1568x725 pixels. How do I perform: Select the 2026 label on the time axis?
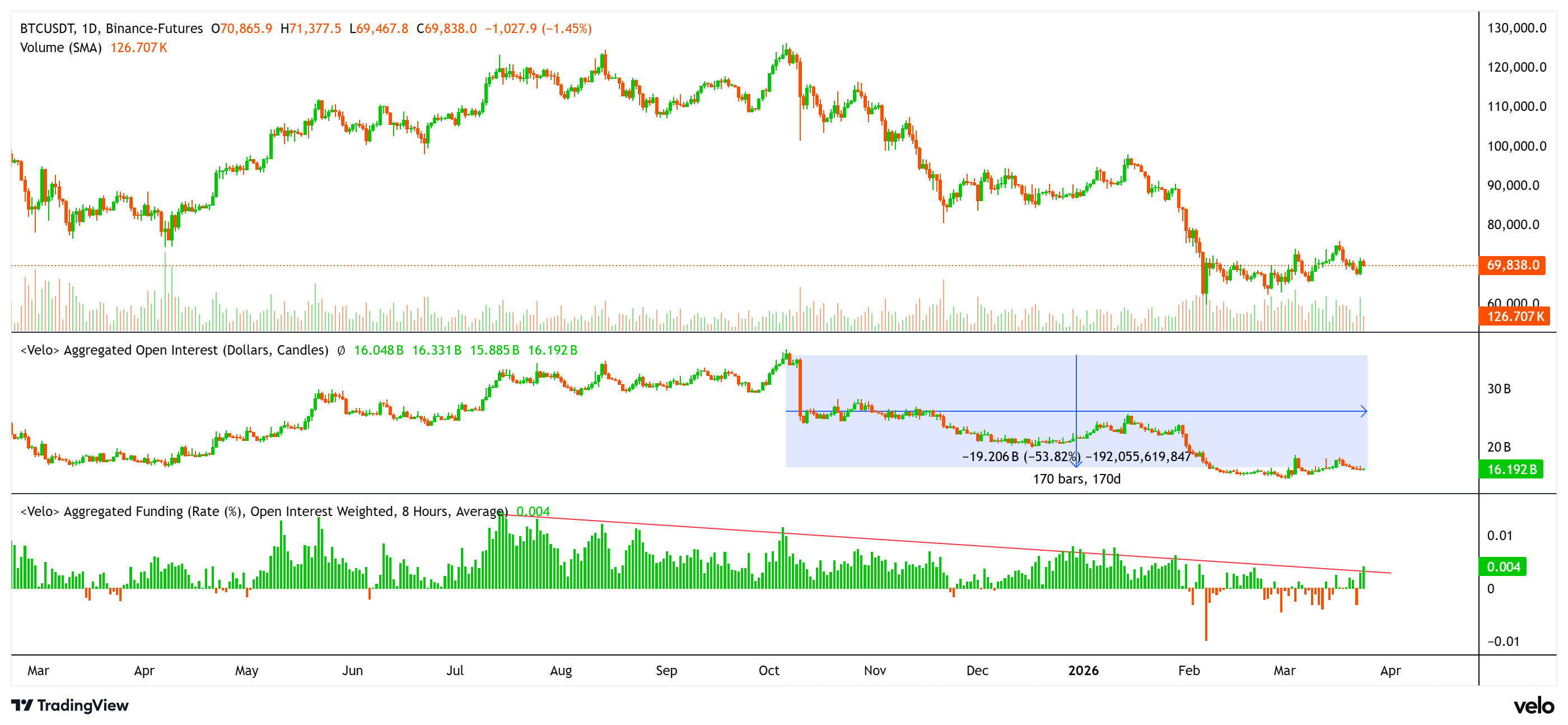click(1084, 671)
